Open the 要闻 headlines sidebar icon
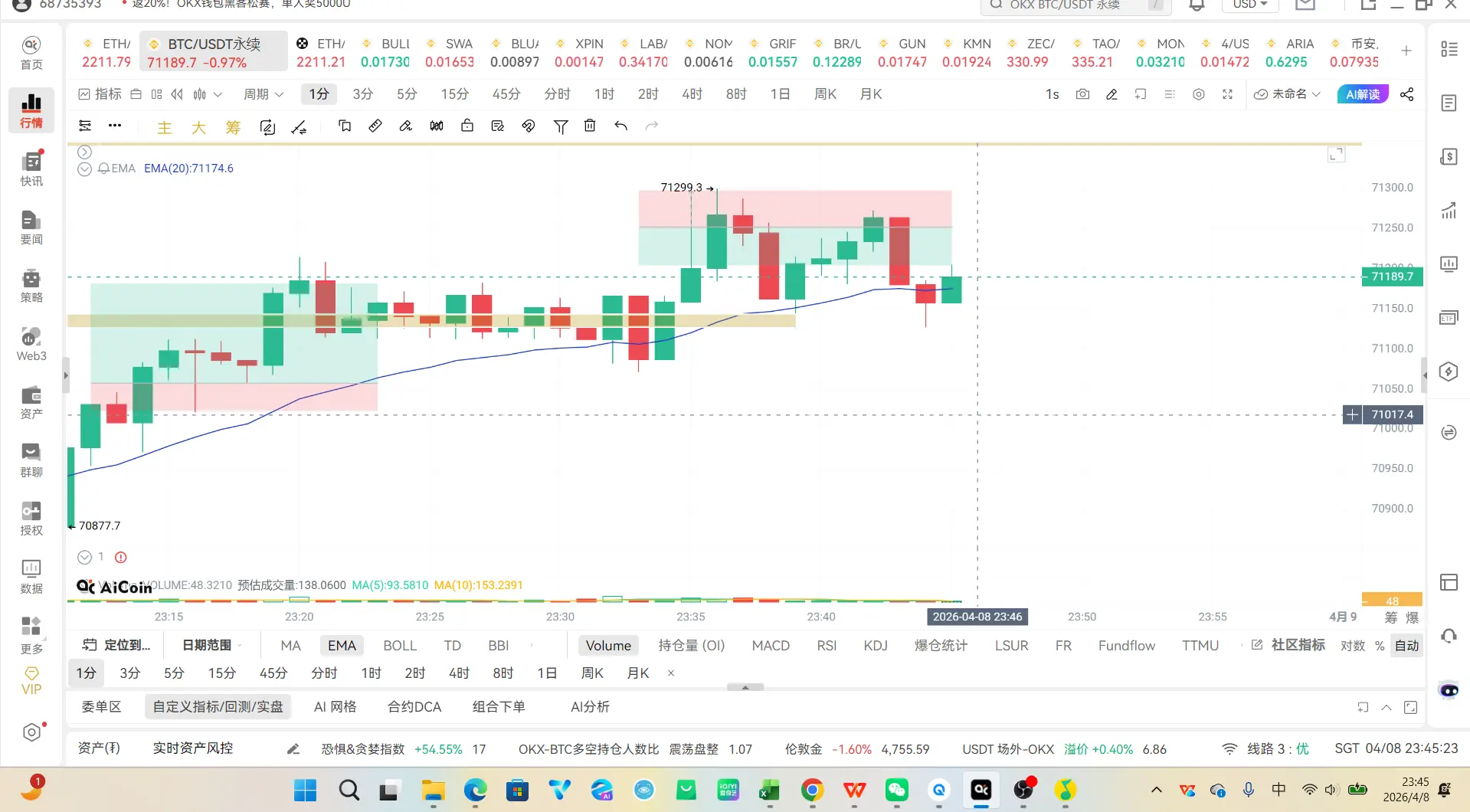Screen dimensions: 1470x812 [x=31, y=228]
